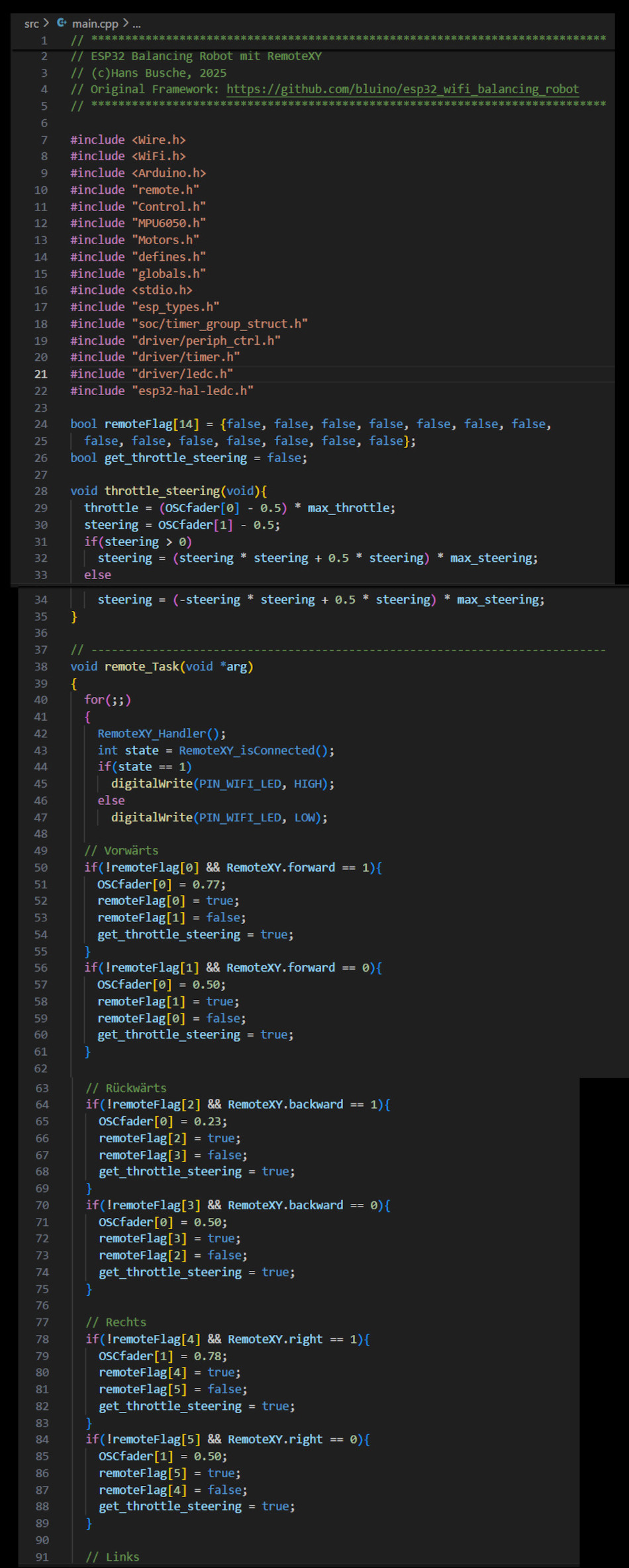Screen dimensions: 629x1568
Task: Click the main.cpp breadcrumb entry
Action: (x=95, y=24)
